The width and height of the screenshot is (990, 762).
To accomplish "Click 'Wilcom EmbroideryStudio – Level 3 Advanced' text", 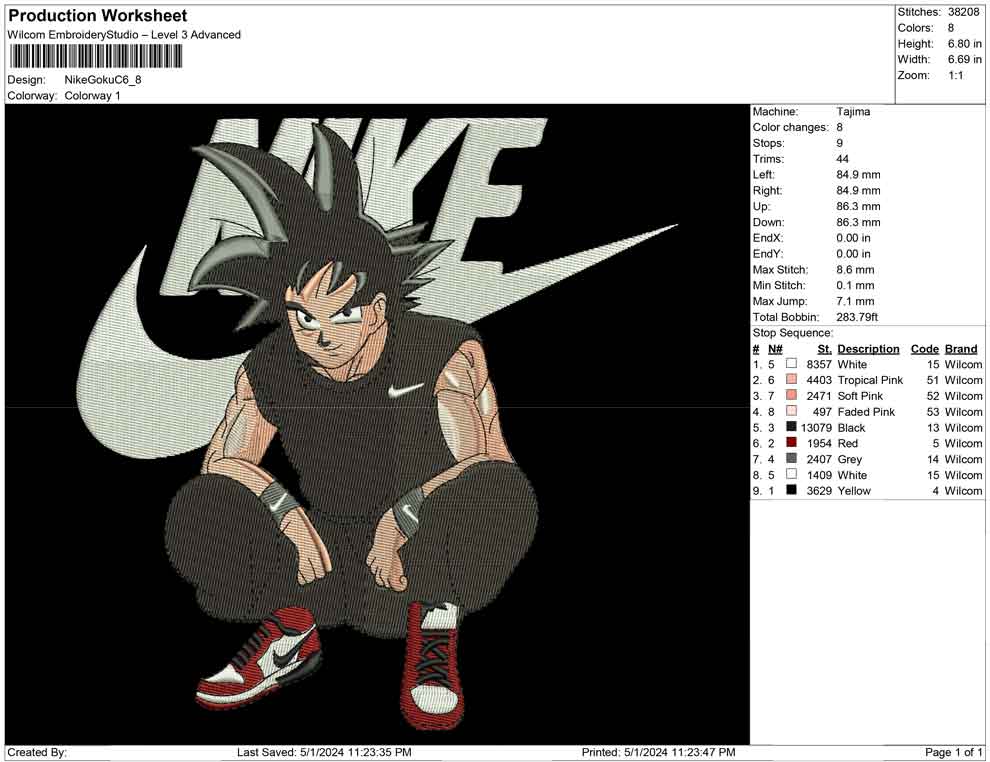I will pyautogui.click(x=124, y=35).
